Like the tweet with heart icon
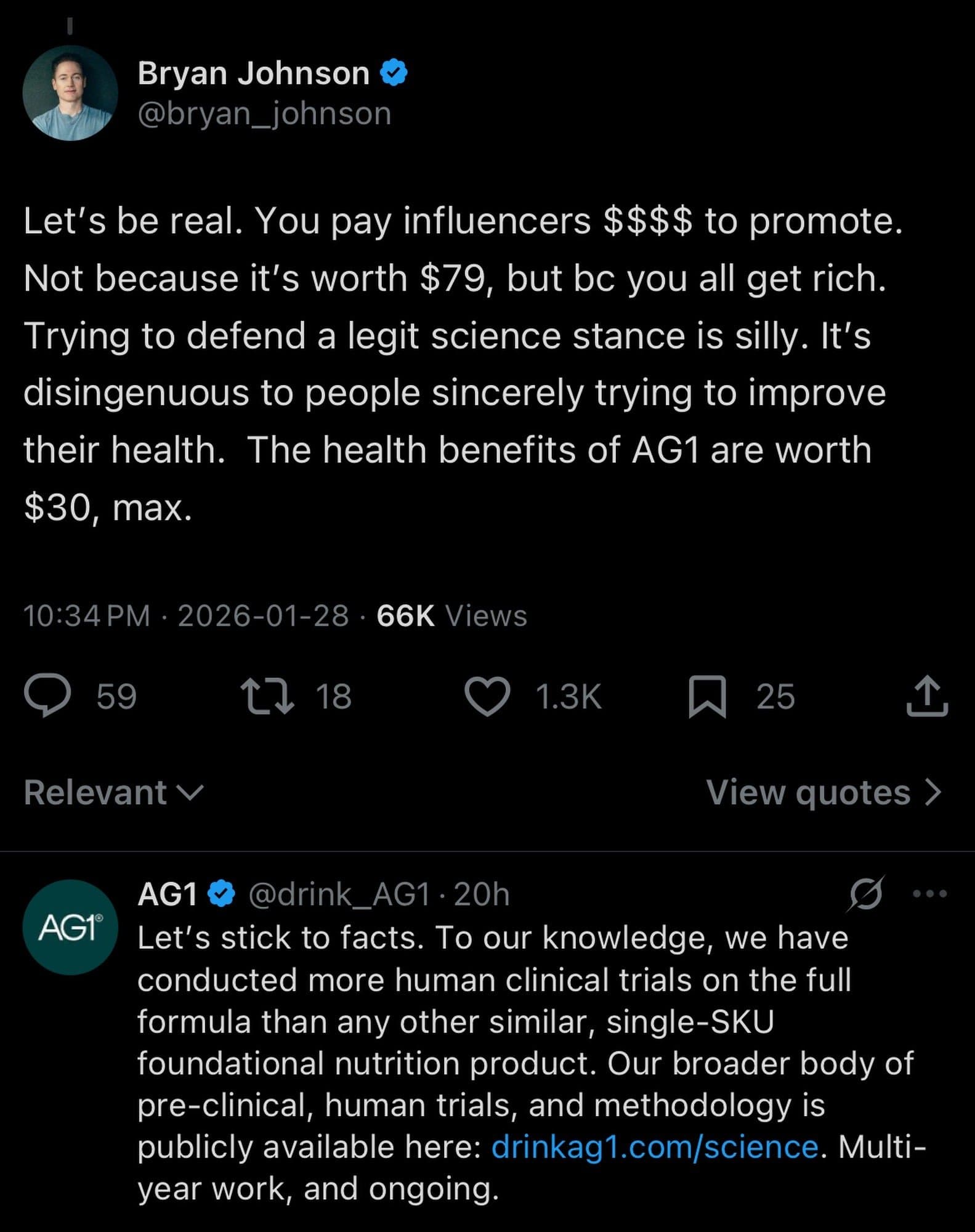Screen dimensions: 975x1232 pyautogui.click(x=487, y=696)
